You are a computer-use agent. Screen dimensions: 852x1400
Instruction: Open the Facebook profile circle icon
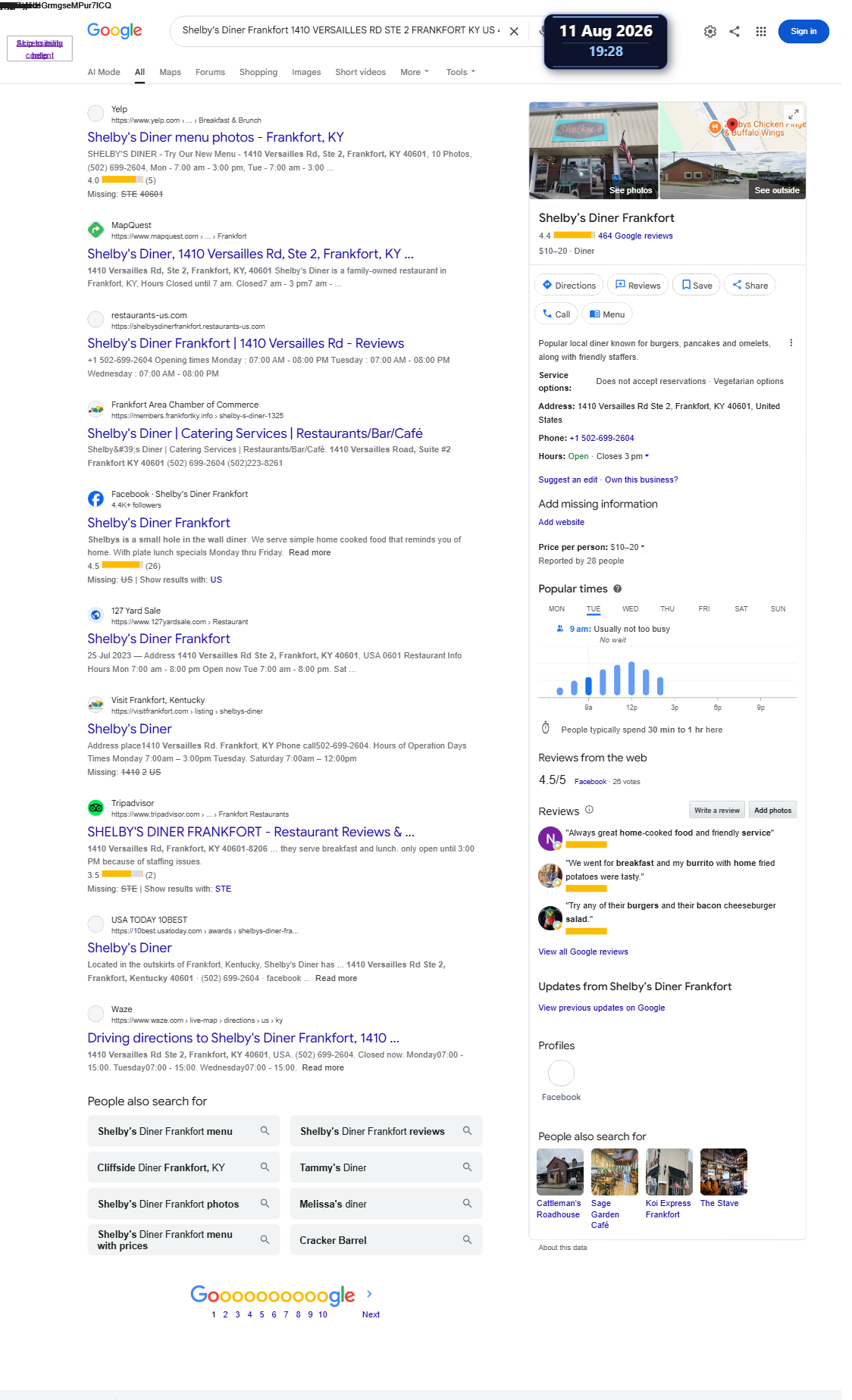coord(561,1073)
